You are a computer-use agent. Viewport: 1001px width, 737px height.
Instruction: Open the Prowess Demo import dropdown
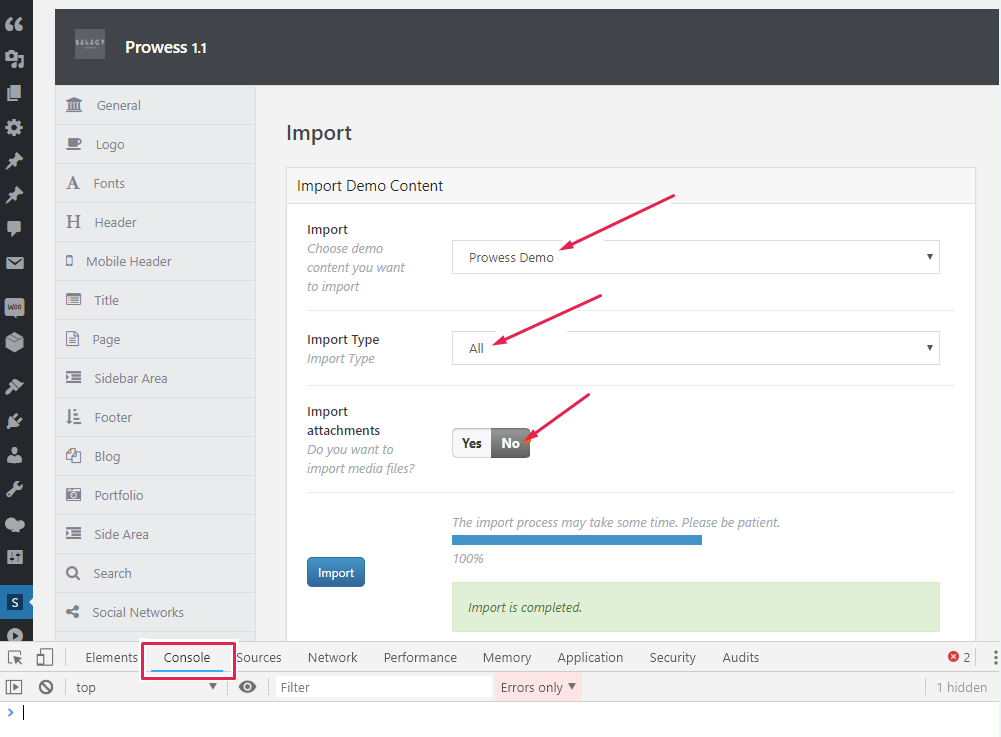tap(695, 257)
